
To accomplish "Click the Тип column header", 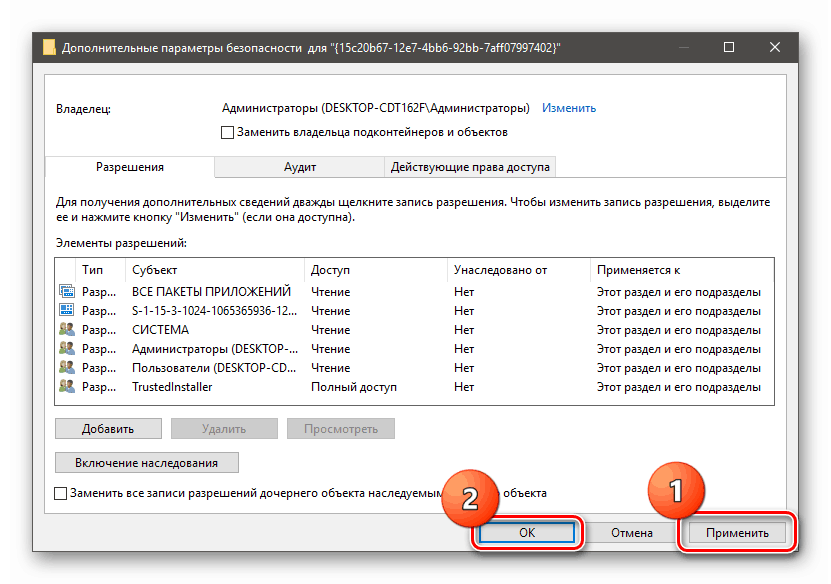I will (100, 270).
